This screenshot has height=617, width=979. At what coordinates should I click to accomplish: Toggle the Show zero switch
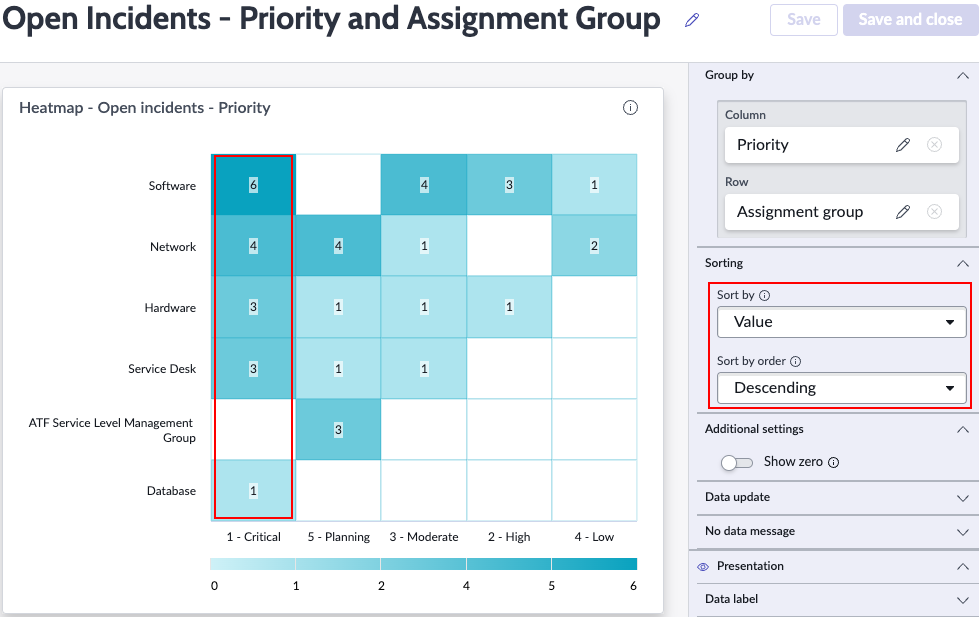tap(737, 462)
